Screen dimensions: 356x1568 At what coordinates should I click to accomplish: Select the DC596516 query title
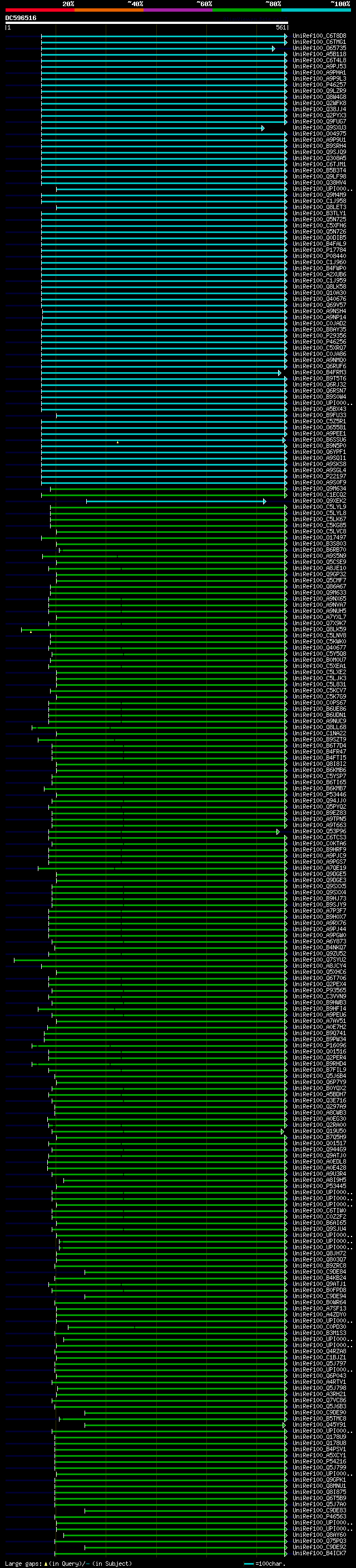(21, 18)
